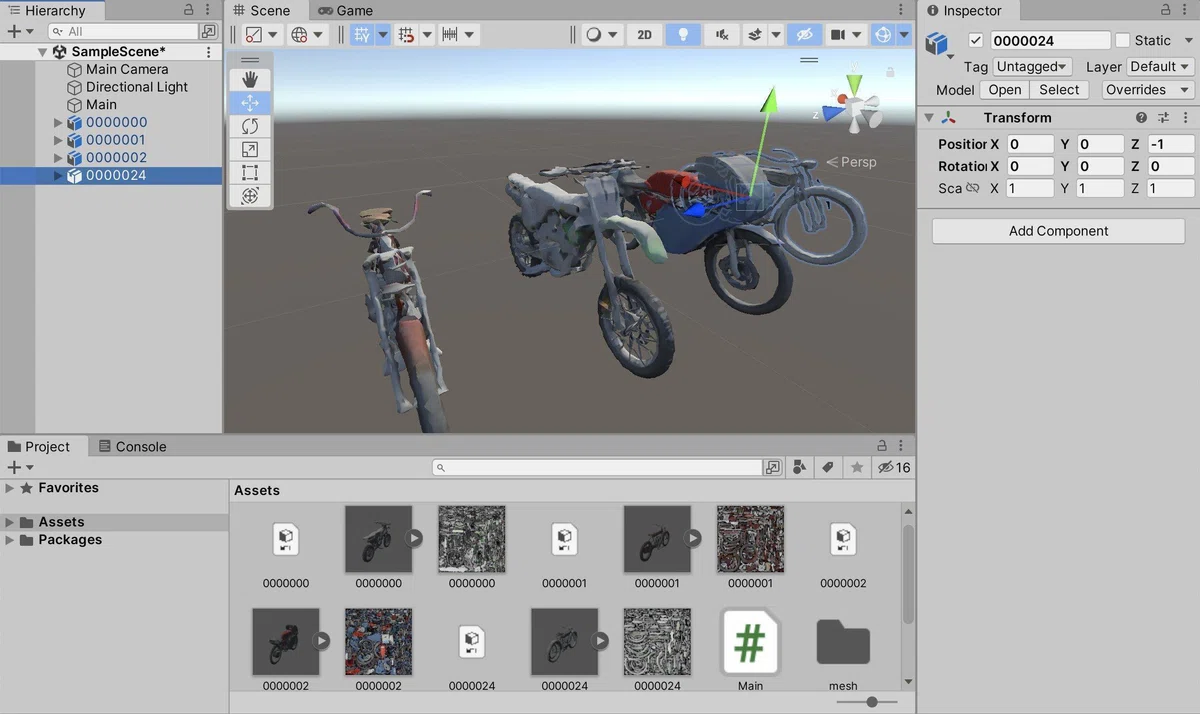1200x714 pixels.
Task: Select the Scene tab
Action: pos(262,10)
